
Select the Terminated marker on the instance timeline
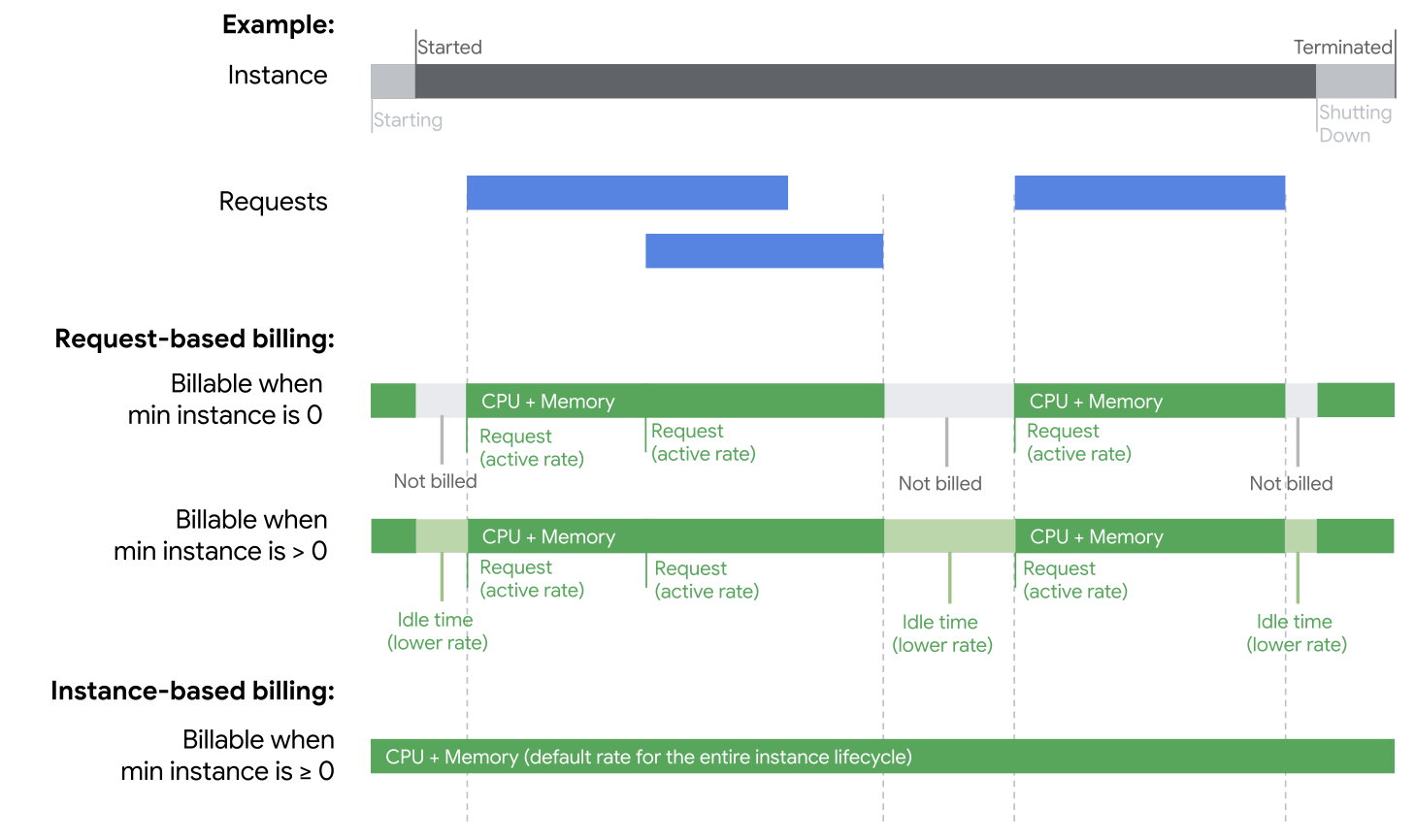[1342, 47]
